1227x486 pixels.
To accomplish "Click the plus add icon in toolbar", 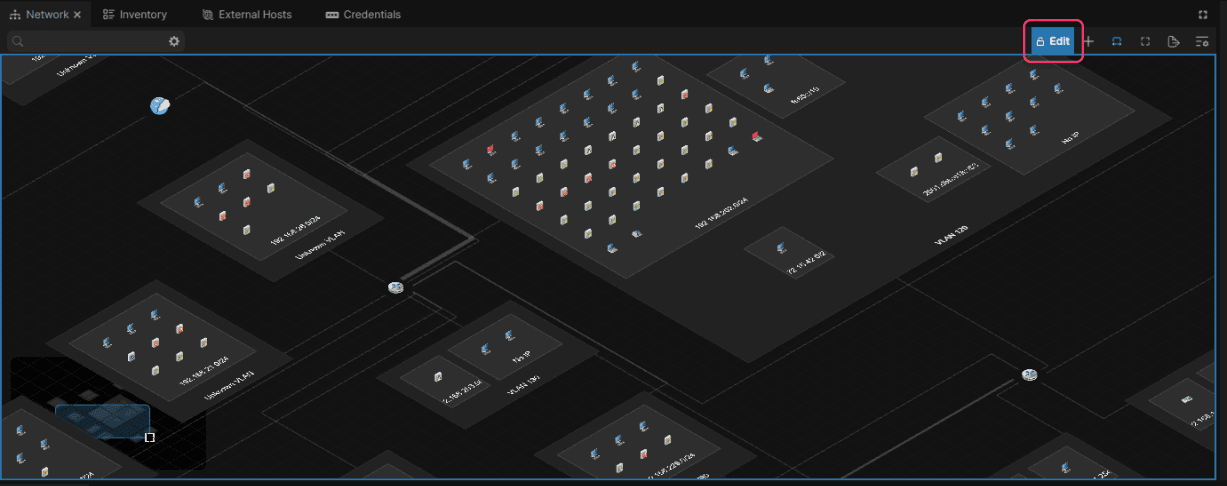I will click(1089, 42).
